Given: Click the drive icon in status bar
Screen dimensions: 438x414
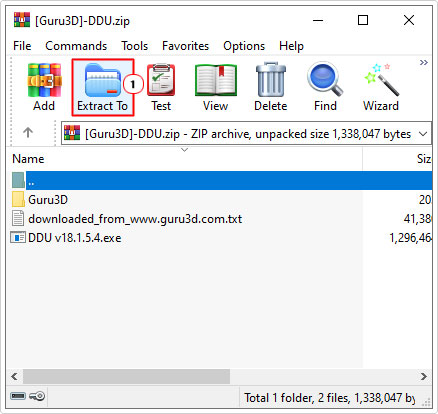Looking at the screenshot, I should click(x=18, y=396).
